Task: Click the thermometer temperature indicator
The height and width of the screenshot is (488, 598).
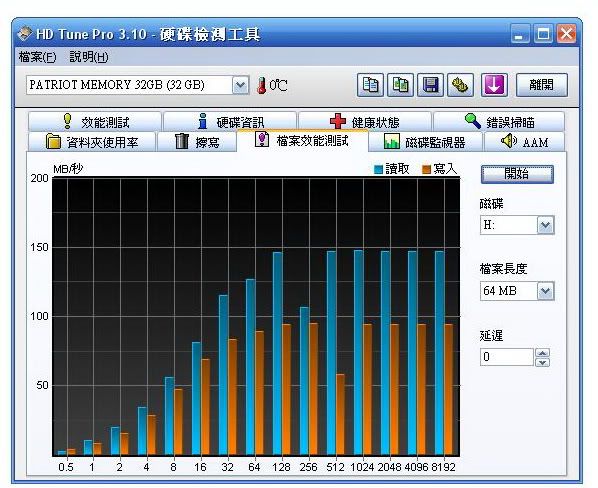Action: (x=261, y=85)
